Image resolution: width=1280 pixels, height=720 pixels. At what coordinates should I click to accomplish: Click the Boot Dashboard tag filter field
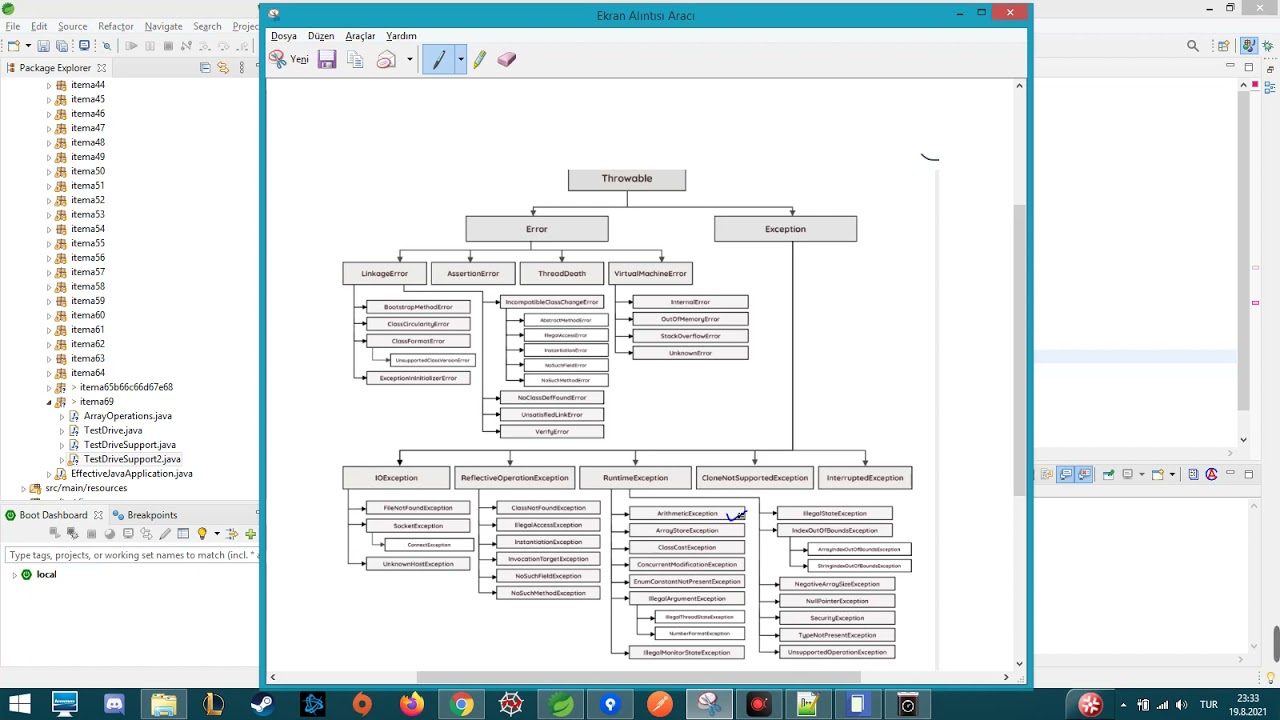(131, 555)
